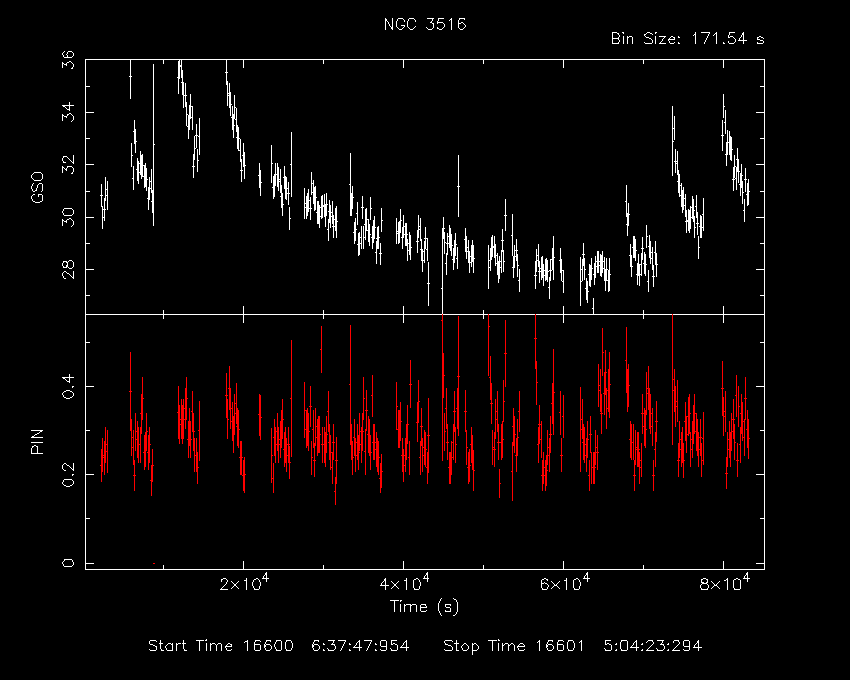Select the Bin Size: 171.54 s label

tap(687, 39)
